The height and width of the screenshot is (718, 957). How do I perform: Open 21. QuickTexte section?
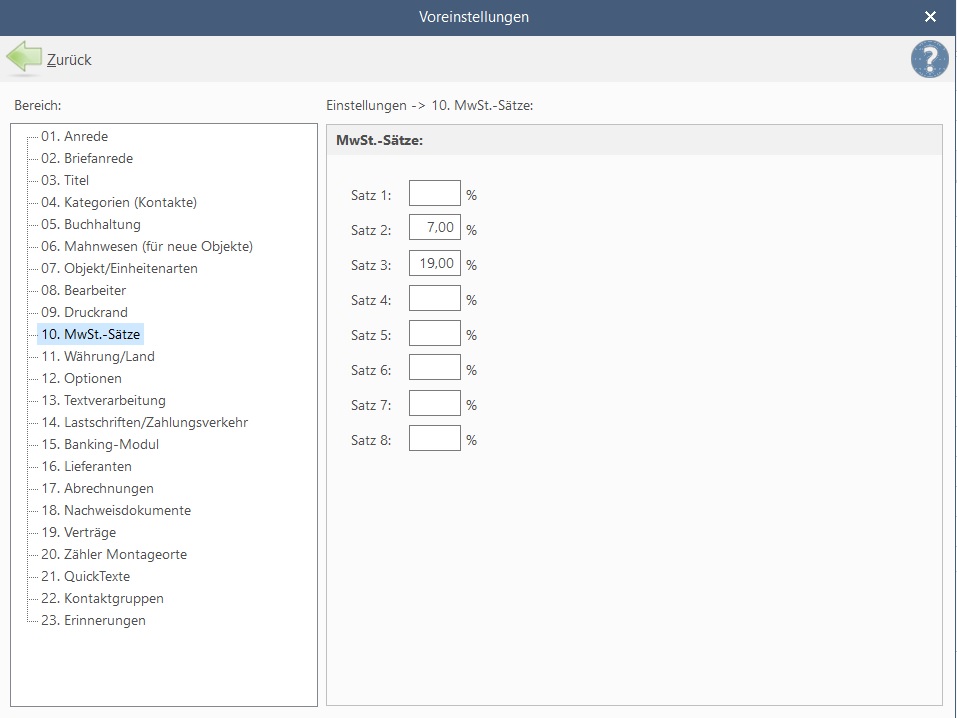(x=85, y=576)
